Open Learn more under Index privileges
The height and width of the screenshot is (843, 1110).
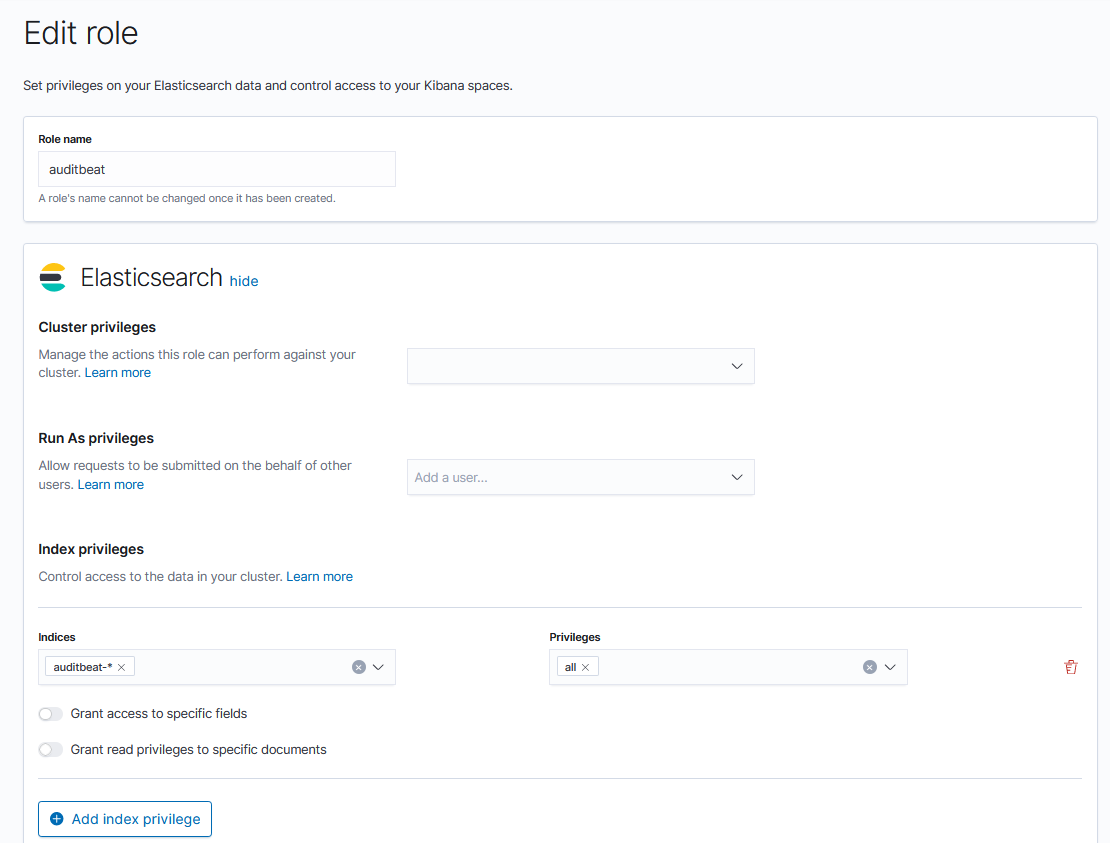[319, 577]
